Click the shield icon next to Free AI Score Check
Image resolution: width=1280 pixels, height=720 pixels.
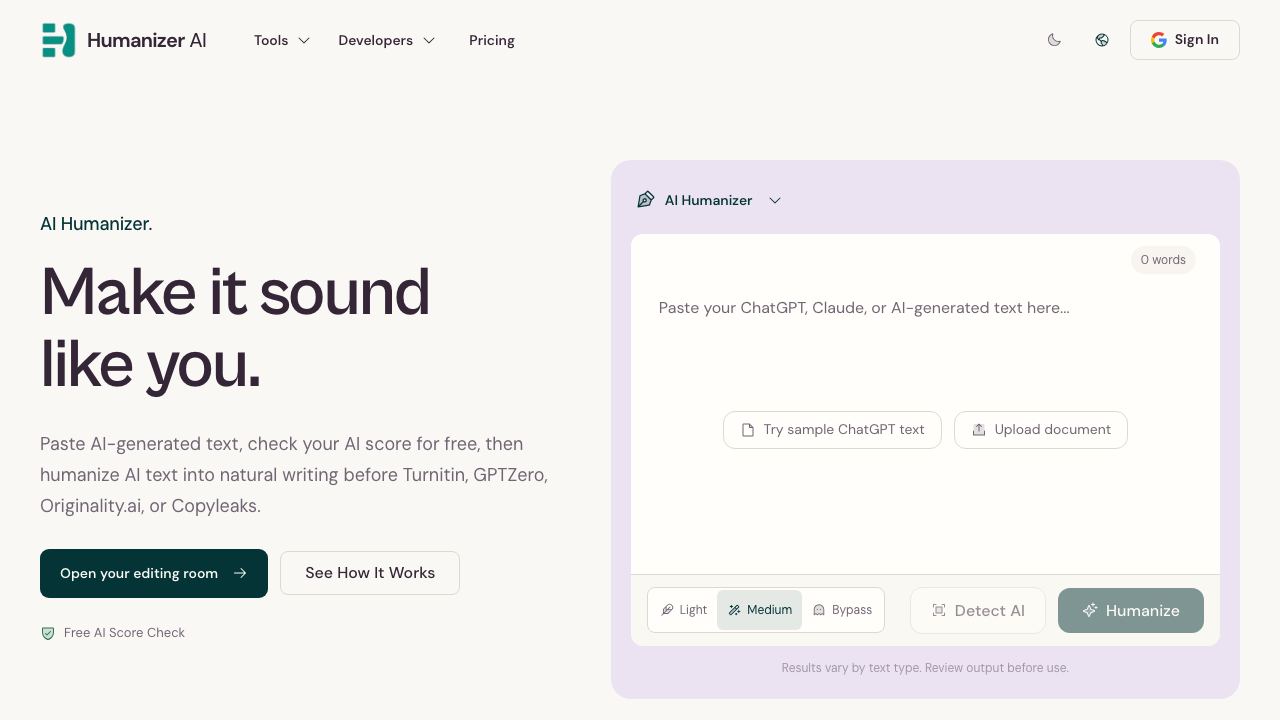click(48, 633)
